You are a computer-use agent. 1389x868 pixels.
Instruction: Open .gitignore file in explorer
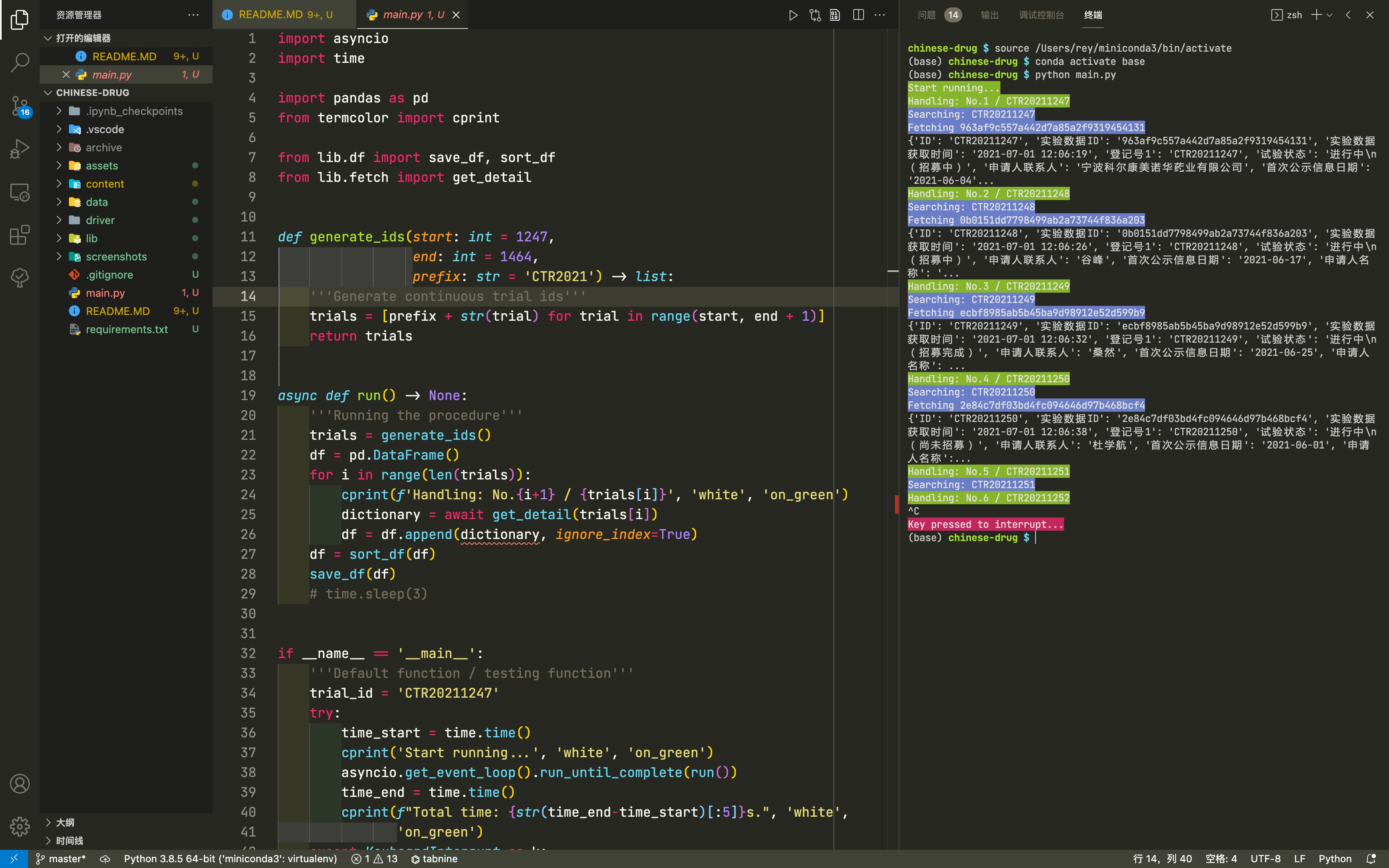tap(126, 274)
